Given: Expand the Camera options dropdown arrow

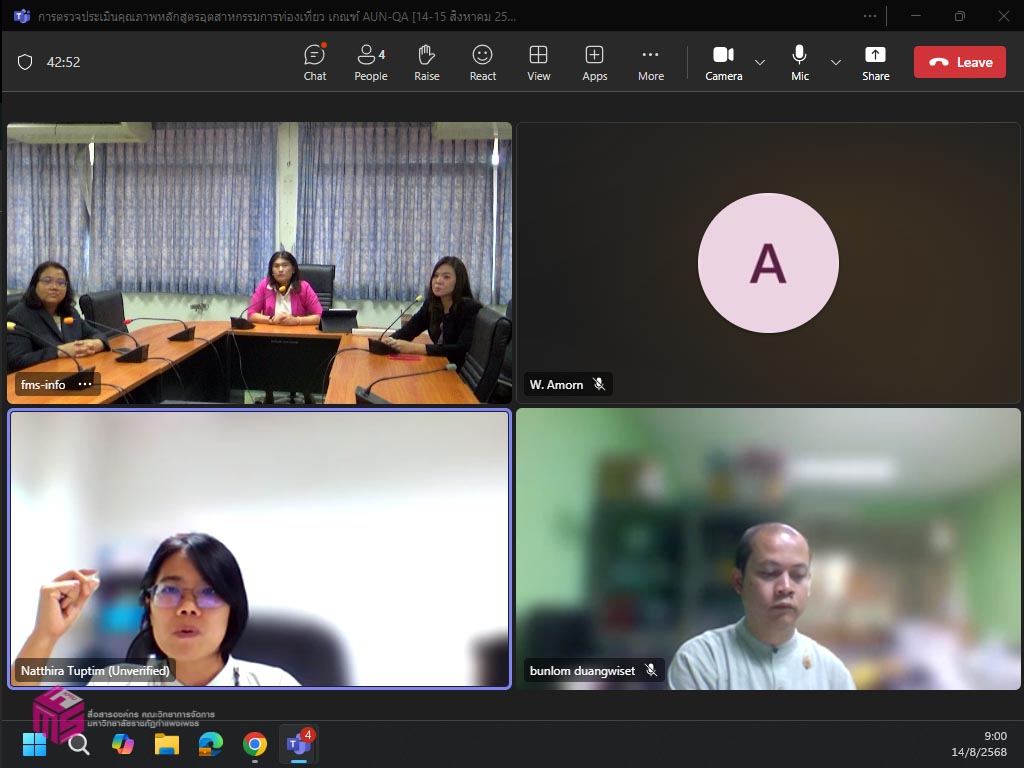Looking at the screenshot, I should pyautogui.click(x=760, y=62).
